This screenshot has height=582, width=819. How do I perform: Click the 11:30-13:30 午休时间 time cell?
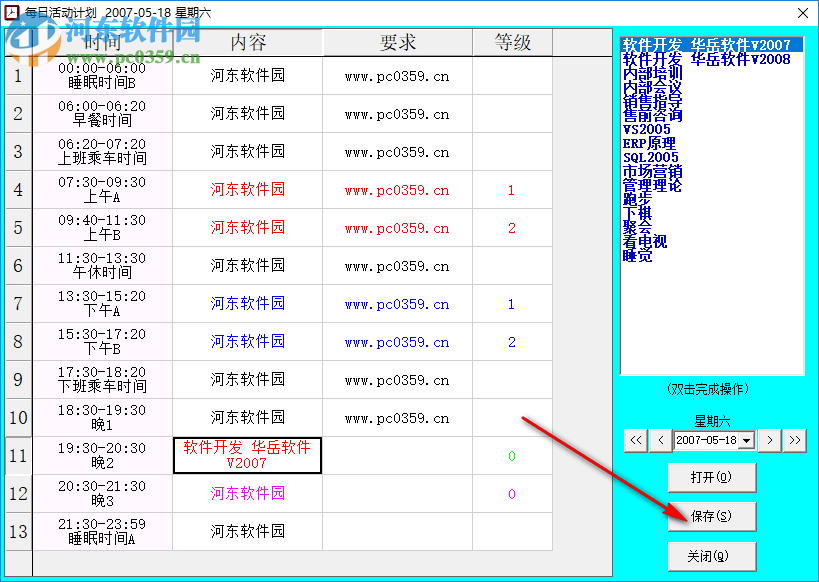tap(102, 266)
